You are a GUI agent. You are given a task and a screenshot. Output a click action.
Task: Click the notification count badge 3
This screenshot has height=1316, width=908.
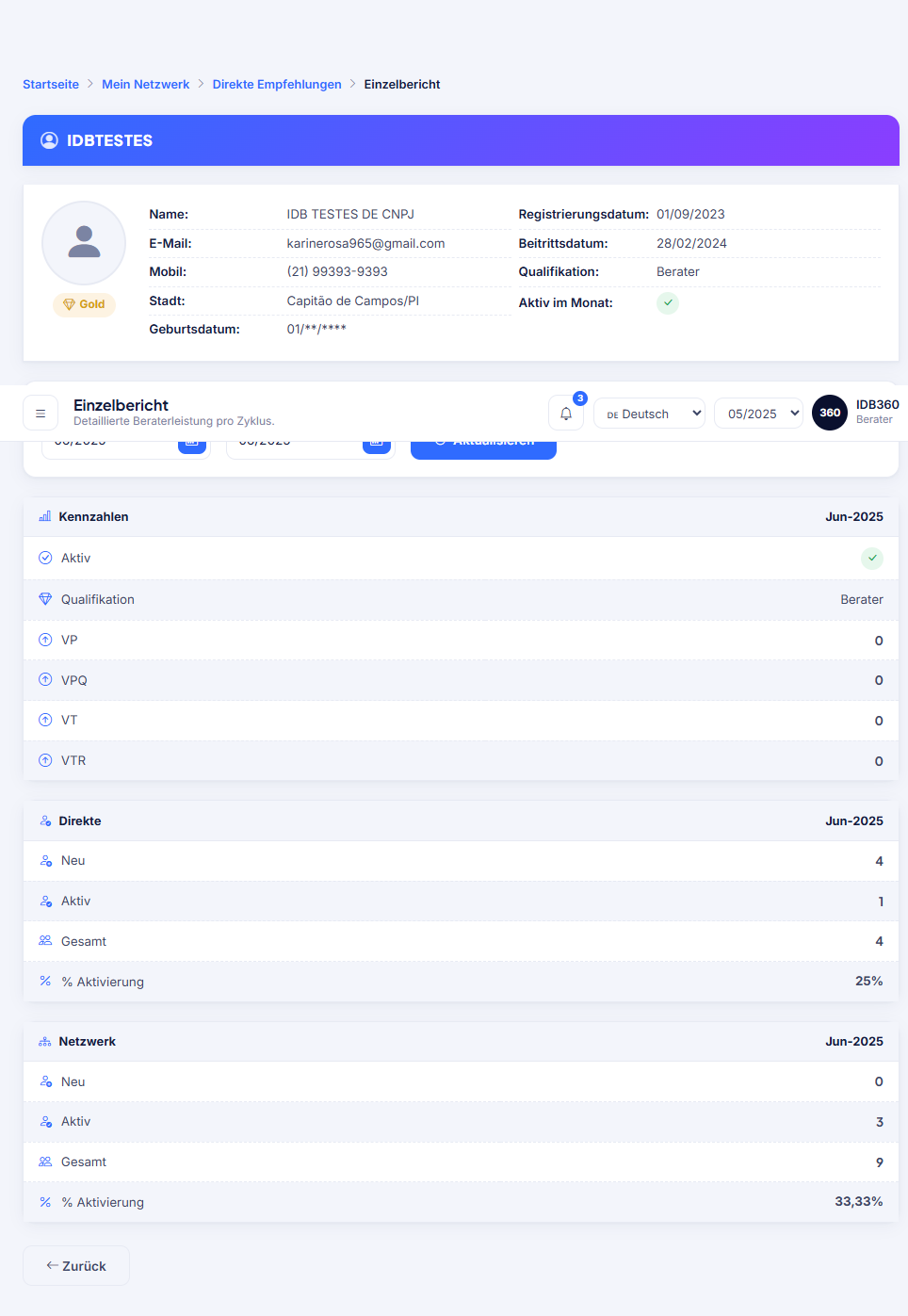[580, 398]
